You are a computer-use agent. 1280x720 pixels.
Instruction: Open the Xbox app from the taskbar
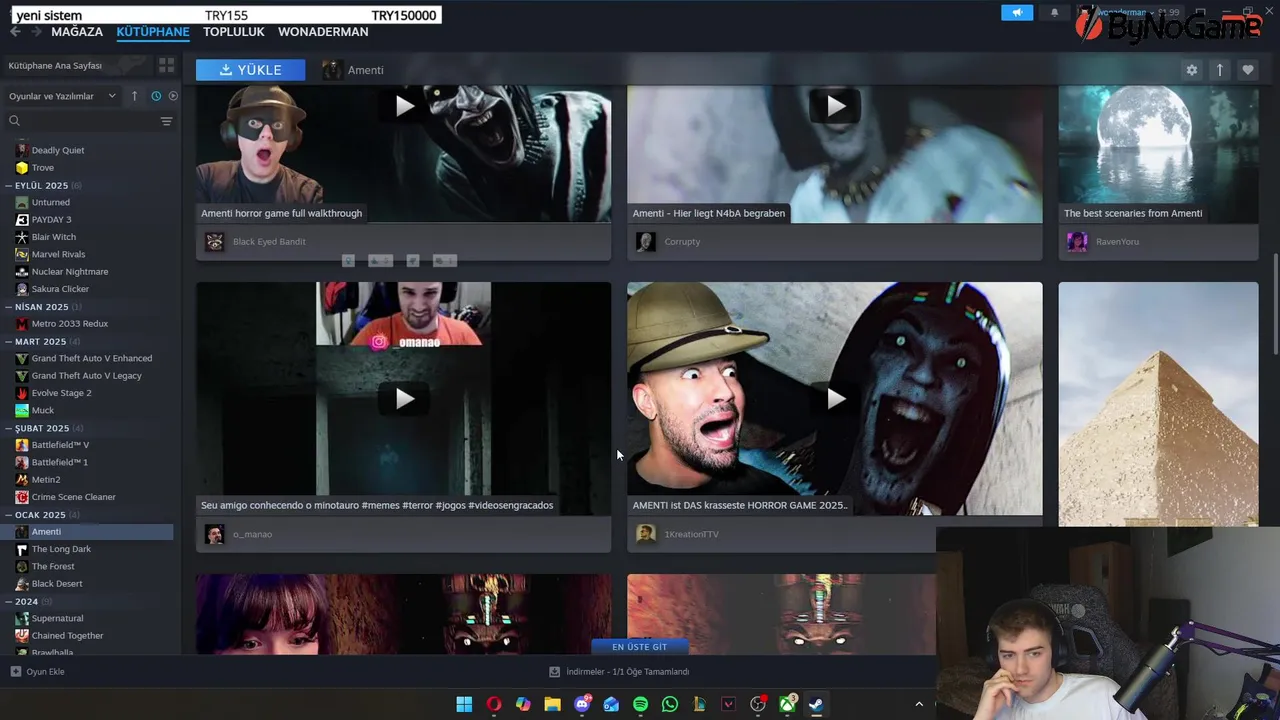pyautogui.click(x=788, y=704)
